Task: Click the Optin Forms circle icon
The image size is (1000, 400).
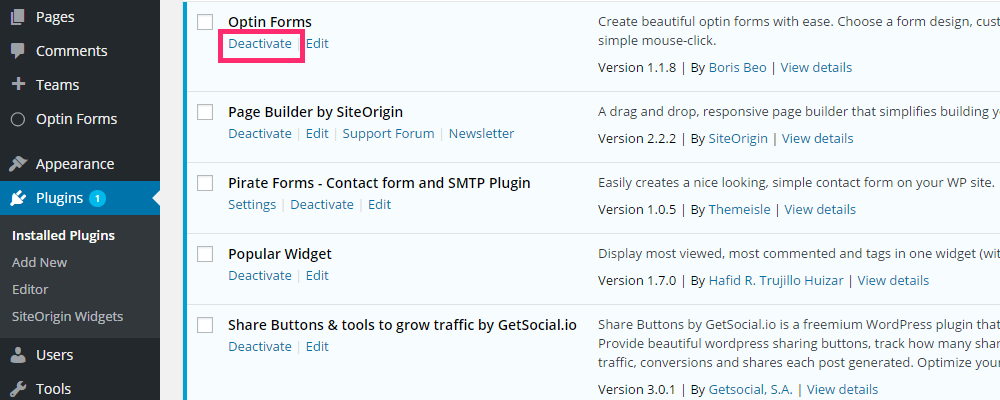Action: click(x=18, y=119)
